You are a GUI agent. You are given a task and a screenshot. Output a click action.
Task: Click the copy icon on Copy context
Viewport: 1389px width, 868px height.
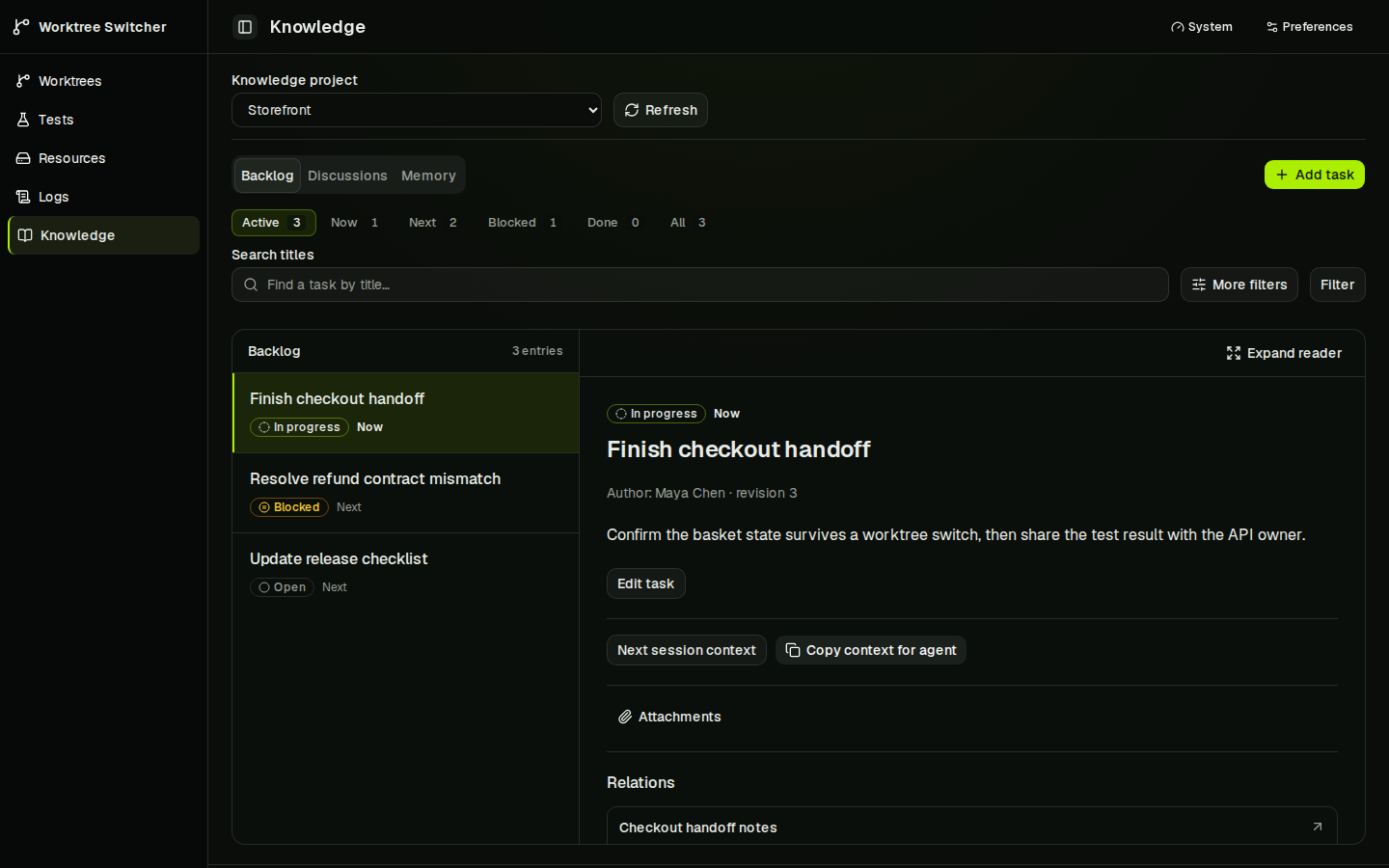(793, 650)
